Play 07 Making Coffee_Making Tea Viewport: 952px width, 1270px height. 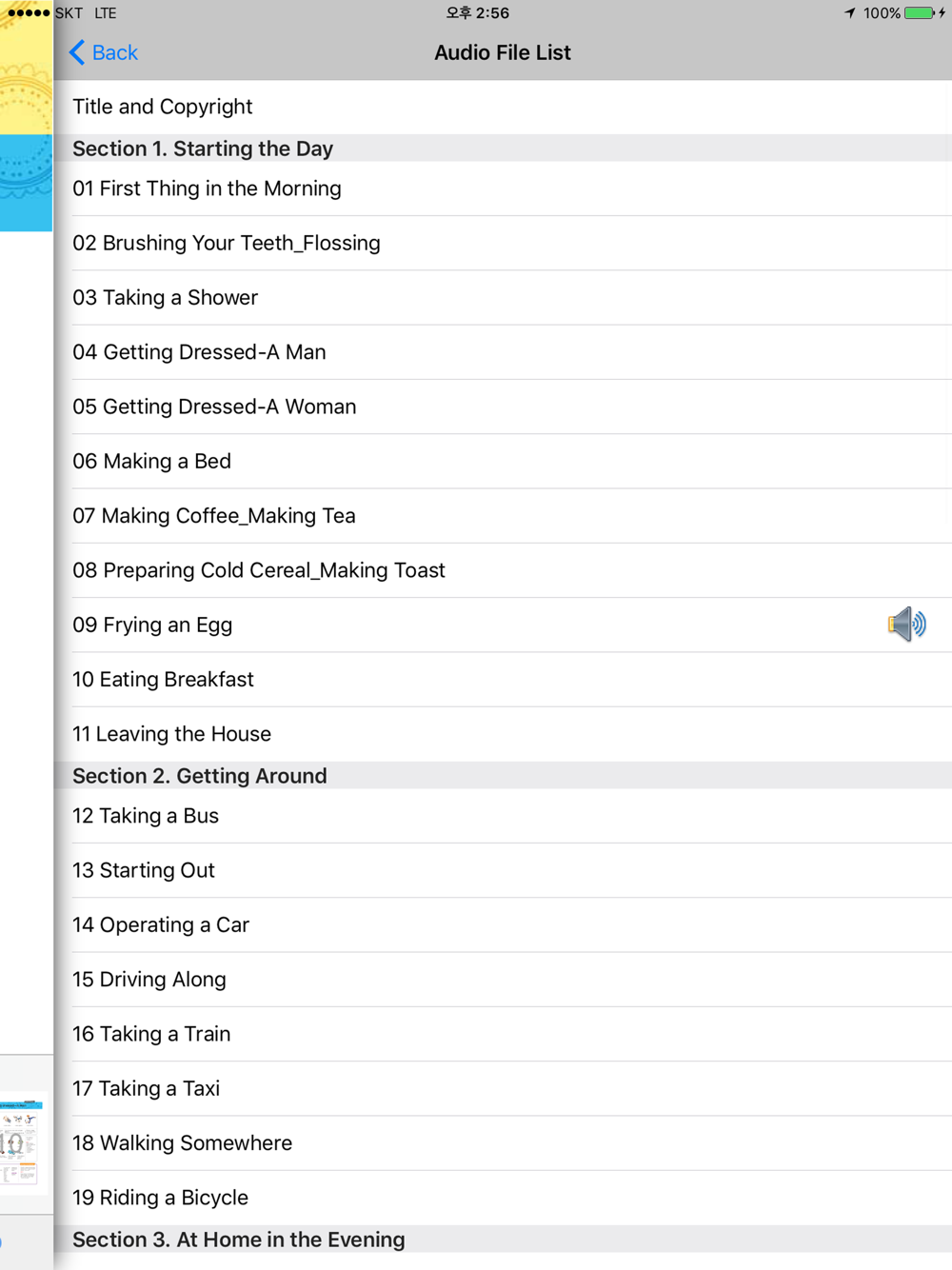tap(503, 516)
